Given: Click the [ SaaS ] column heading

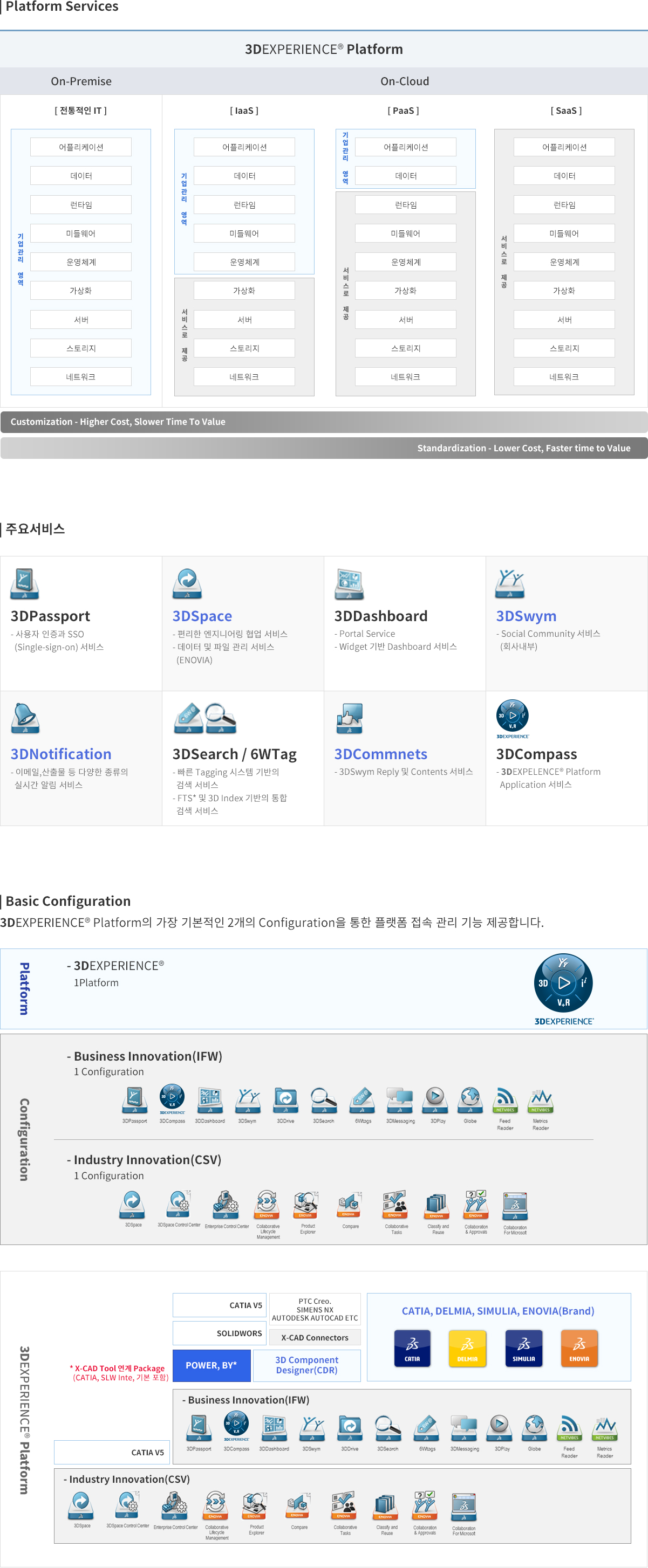Looking at the screenshot, I should click(567, 111).
